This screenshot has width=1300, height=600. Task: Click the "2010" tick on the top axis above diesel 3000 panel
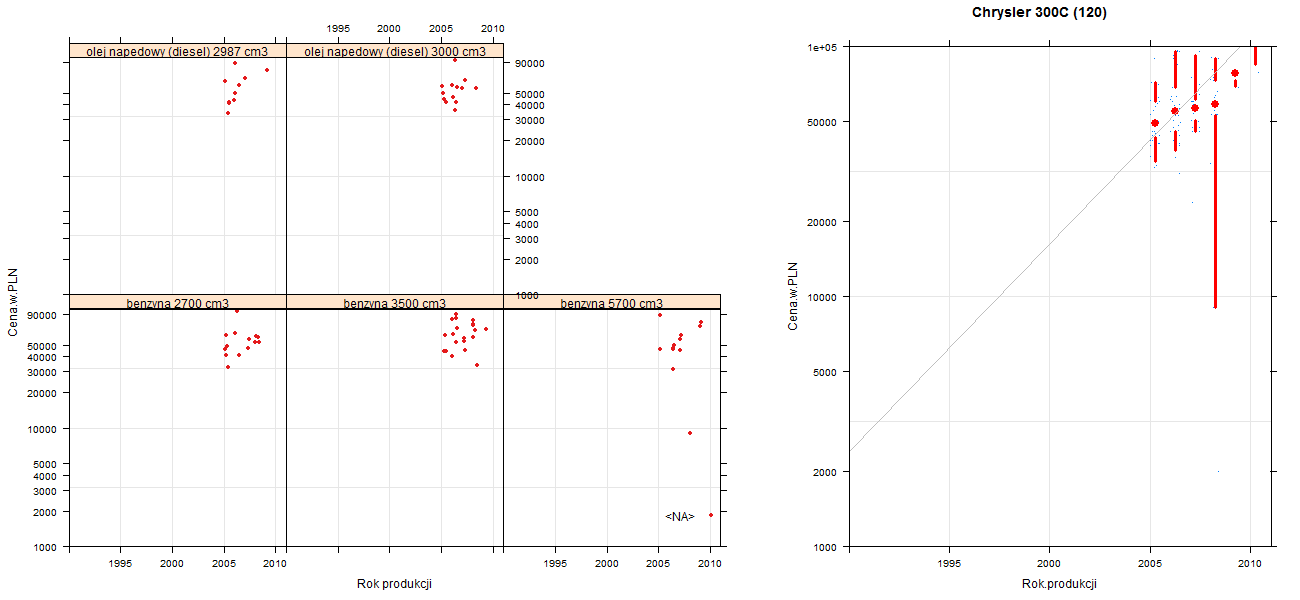(492, 28)
